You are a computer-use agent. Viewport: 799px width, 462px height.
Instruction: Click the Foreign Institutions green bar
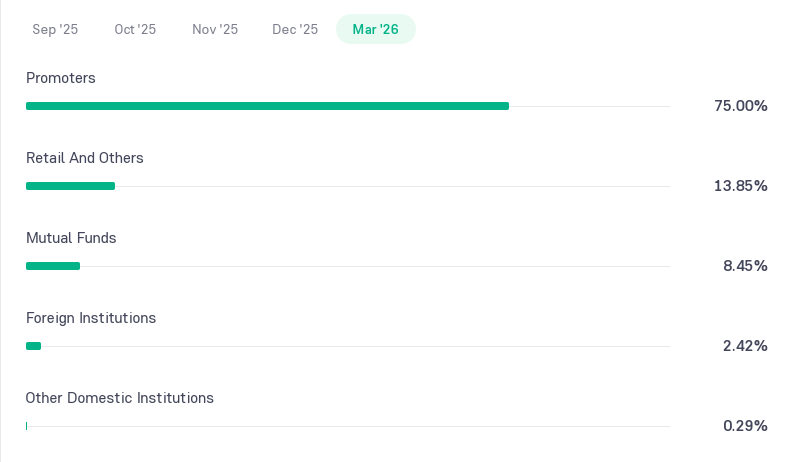(x=34, y=346)
